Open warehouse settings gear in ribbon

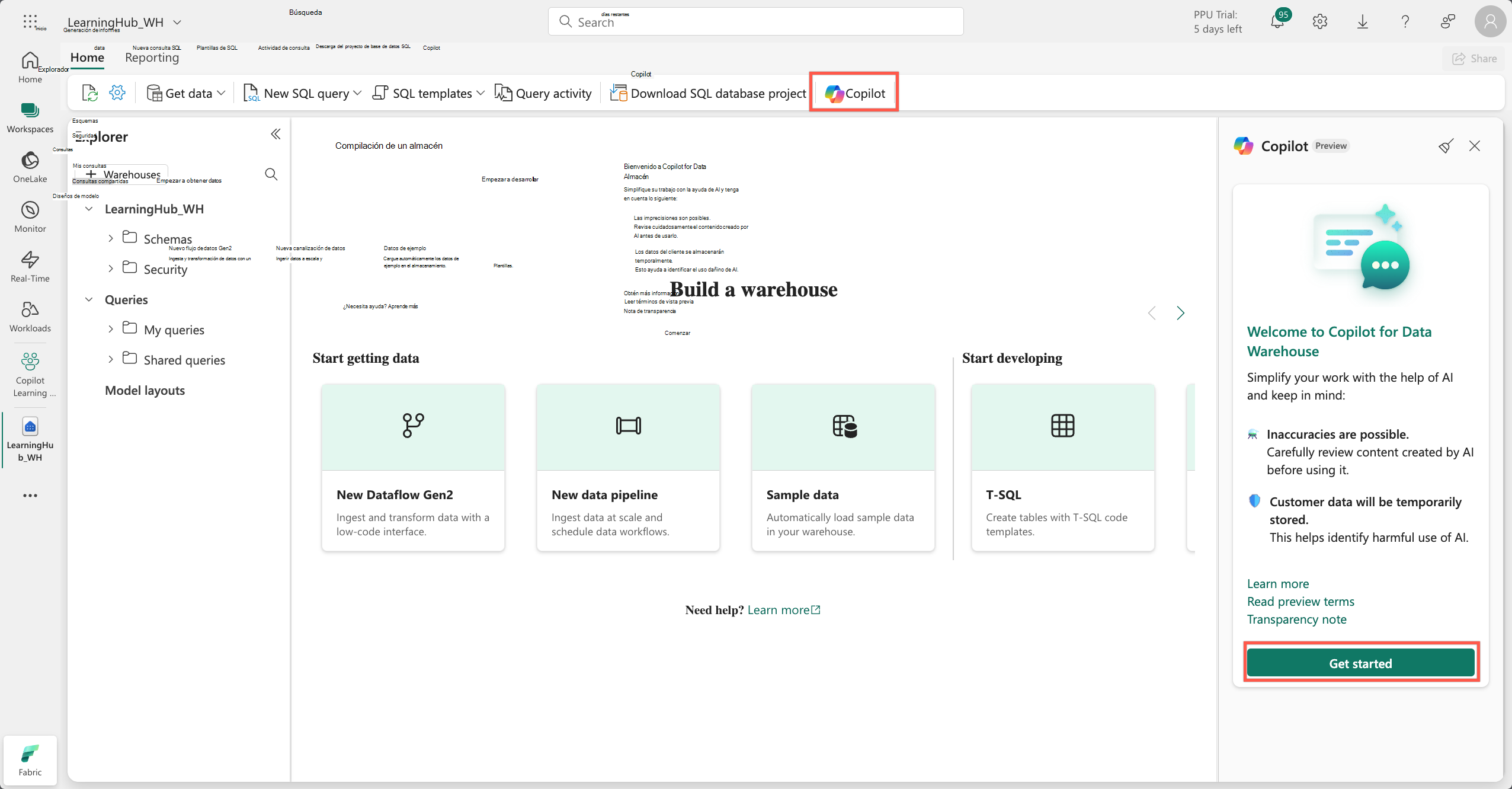[x=117, y=93]
